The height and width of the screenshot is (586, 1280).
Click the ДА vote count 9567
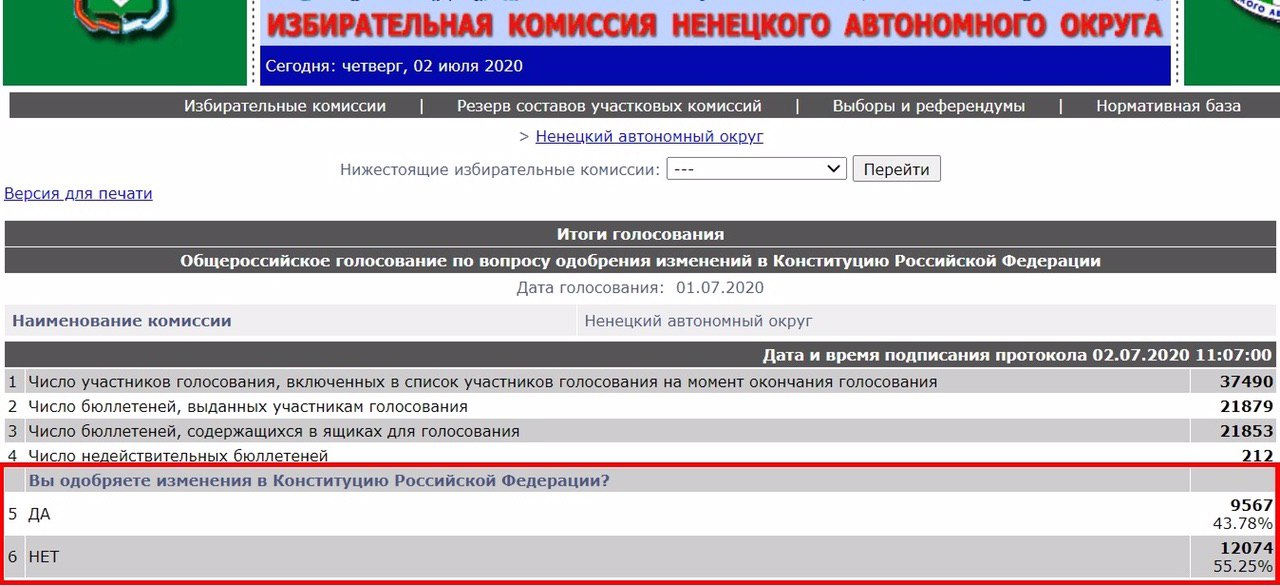1254,505
